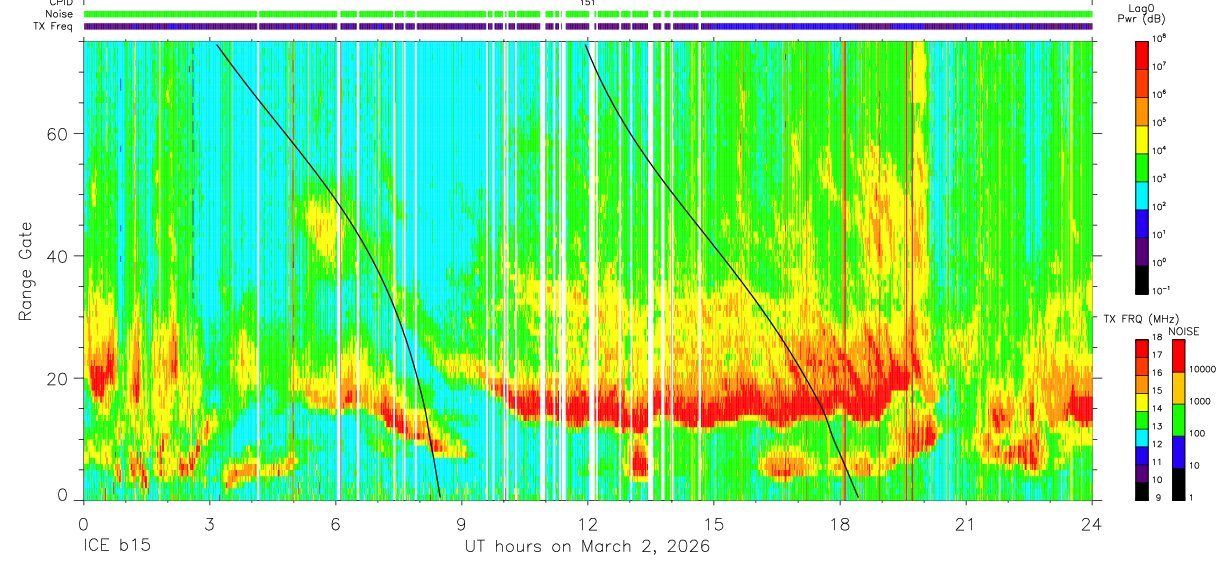Click the x-axis tick label 9 hours
1228x567 pixels.
(461, 523)
